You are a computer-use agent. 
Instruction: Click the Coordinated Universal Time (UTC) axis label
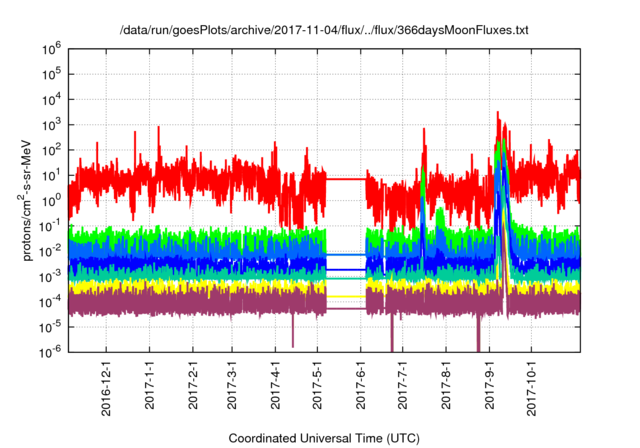pos(324,438)
